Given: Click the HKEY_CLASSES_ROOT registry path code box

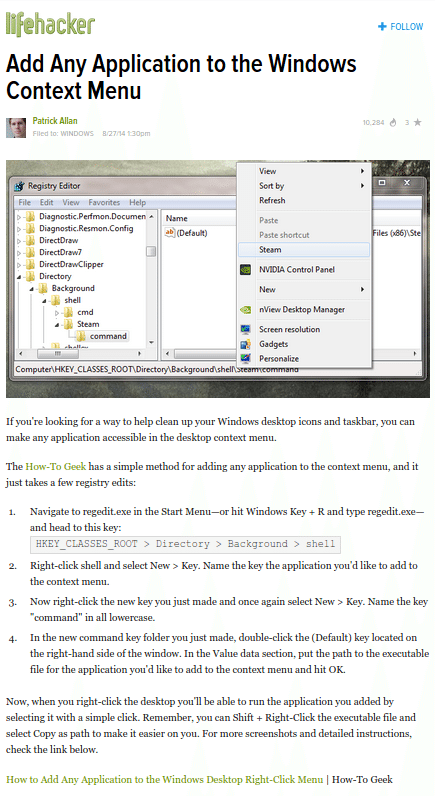Looking at the screenshot, I should tap(185, 544).
